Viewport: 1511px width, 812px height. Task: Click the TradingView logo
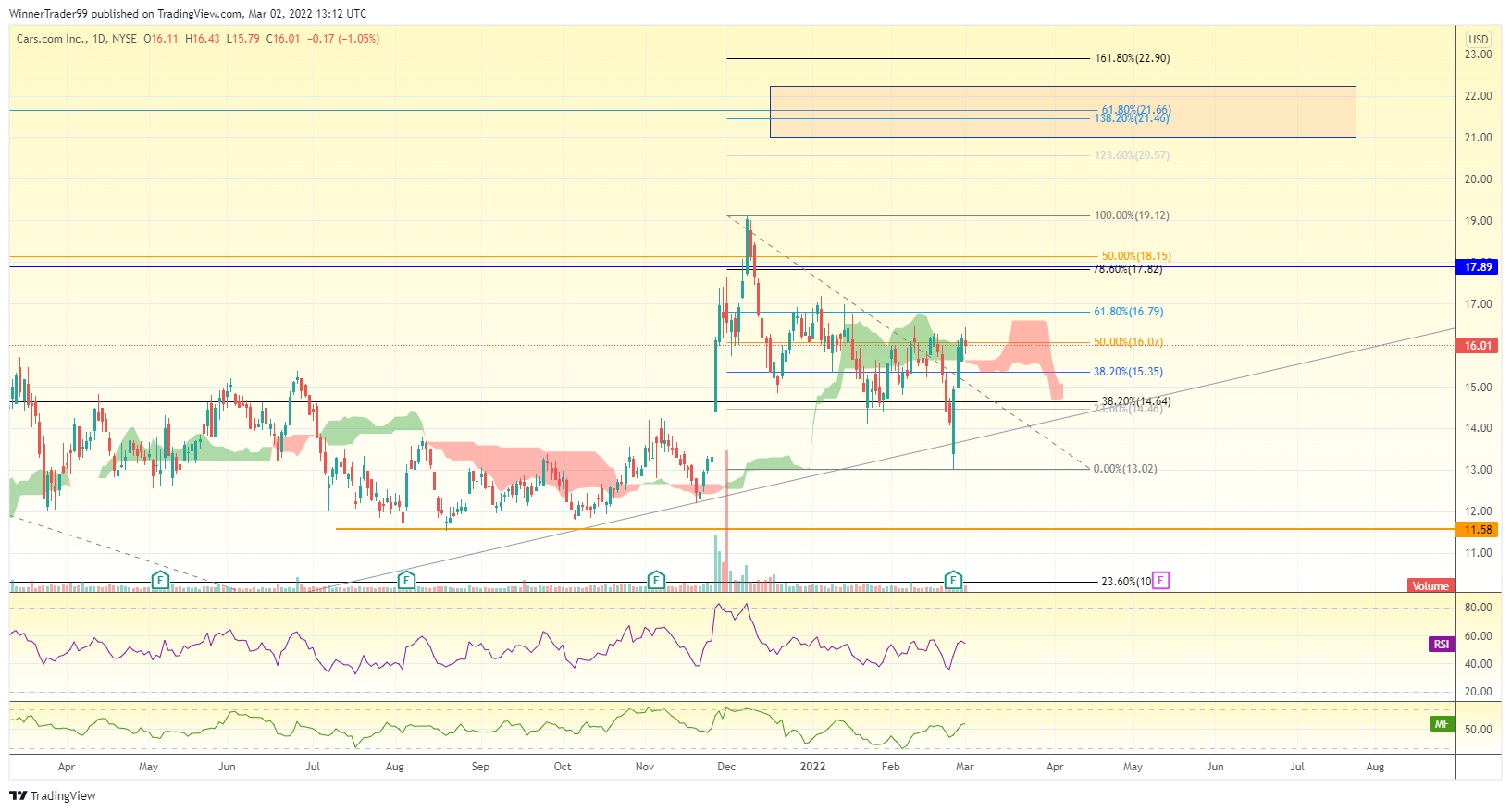53,795
